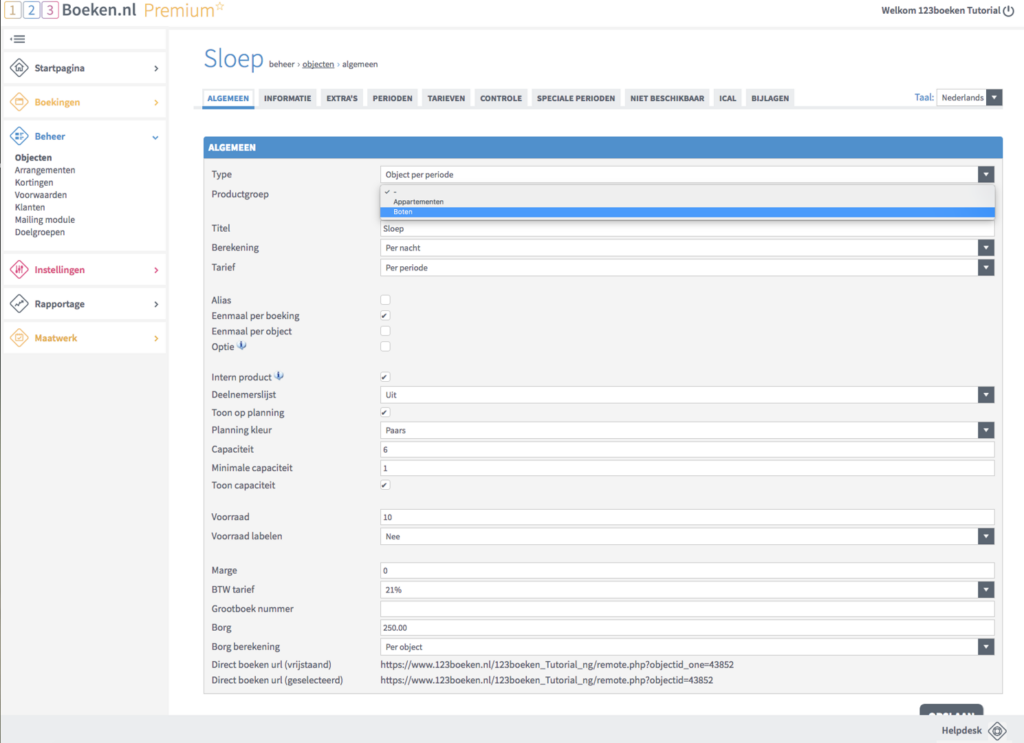Click the info icon next to Optie

pyautogui.click(x=242, y=345)
